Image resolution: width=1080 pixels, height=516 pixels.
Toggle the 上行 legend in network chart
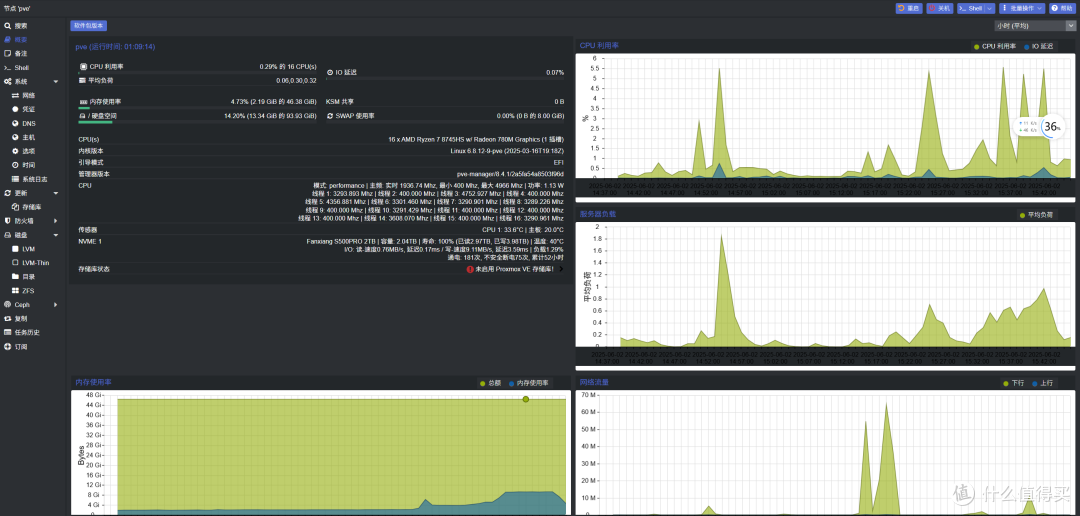[x=1043, y=383]
